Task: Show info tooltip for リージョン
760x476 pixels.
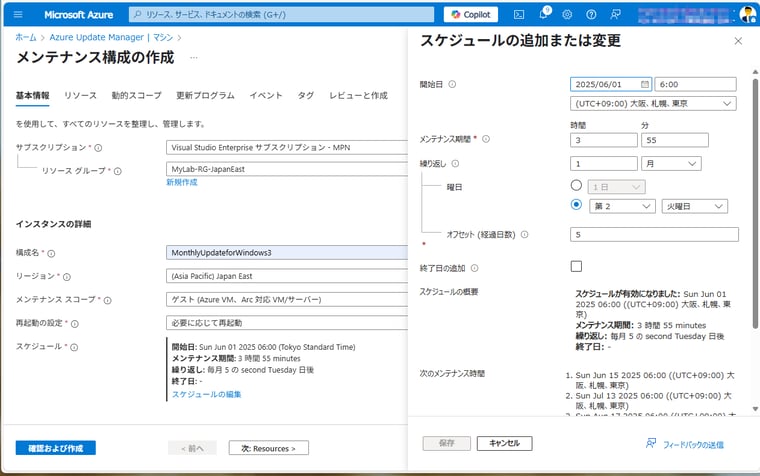Action: 67,277
